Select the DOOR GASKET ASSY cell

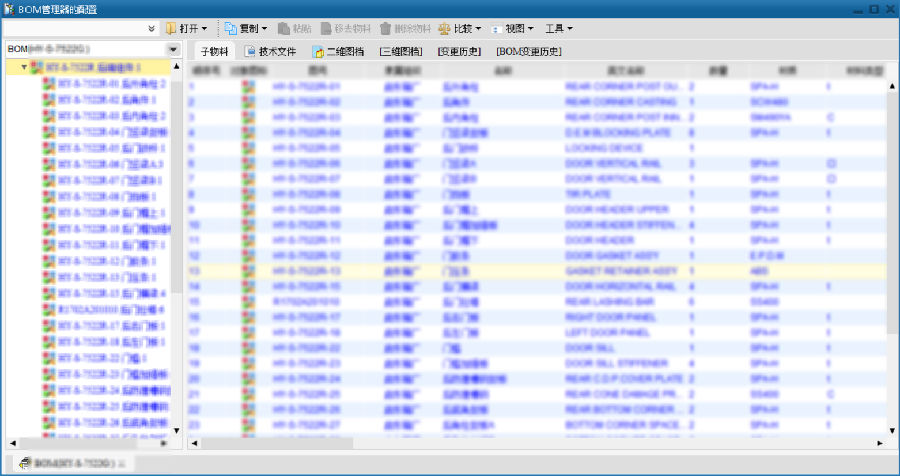(612, 256)
